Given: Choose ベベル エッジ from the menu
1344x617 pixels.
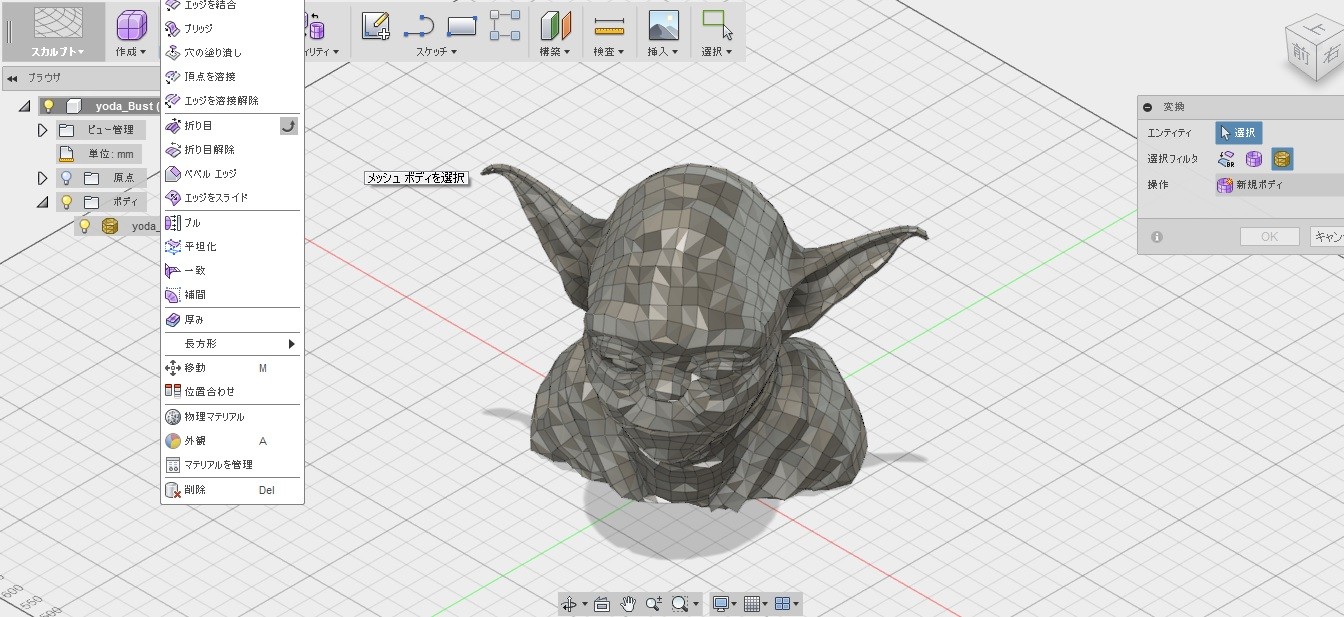Looking at the screenshot, I should 232,174.
